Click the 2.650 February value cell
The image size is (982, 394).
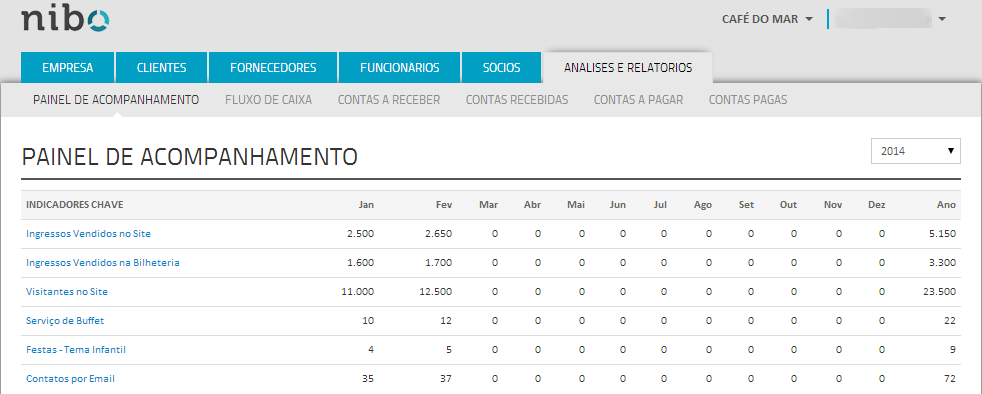[438, 234]
